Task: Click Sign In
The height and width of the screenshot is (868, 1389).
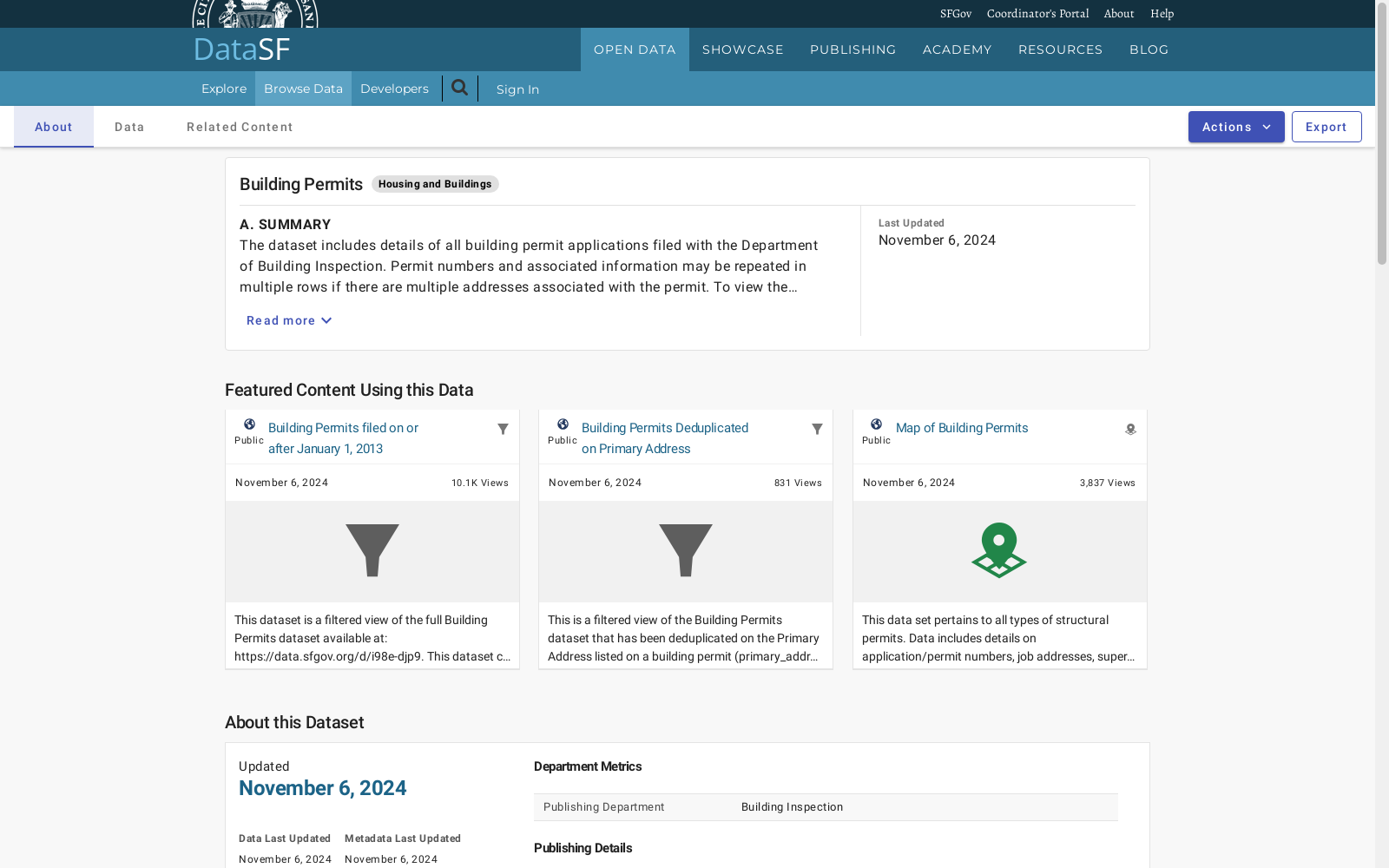Action: tap(517, 89)
